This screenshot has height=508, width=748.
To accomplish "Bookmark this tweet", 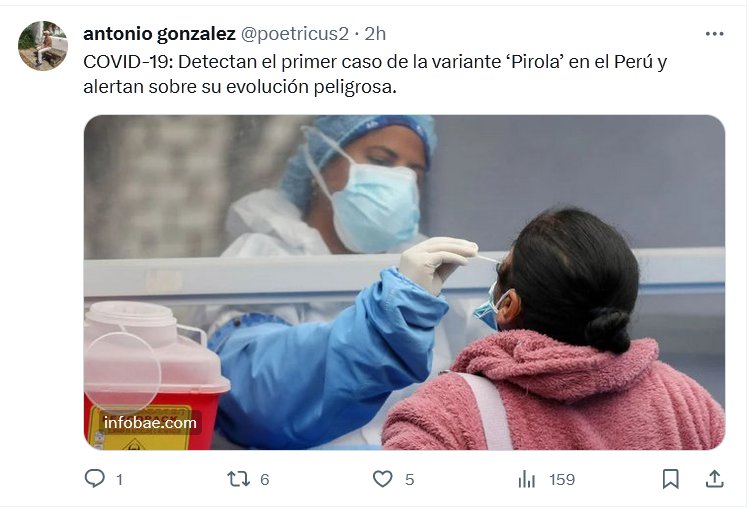I will pos(671,479).
